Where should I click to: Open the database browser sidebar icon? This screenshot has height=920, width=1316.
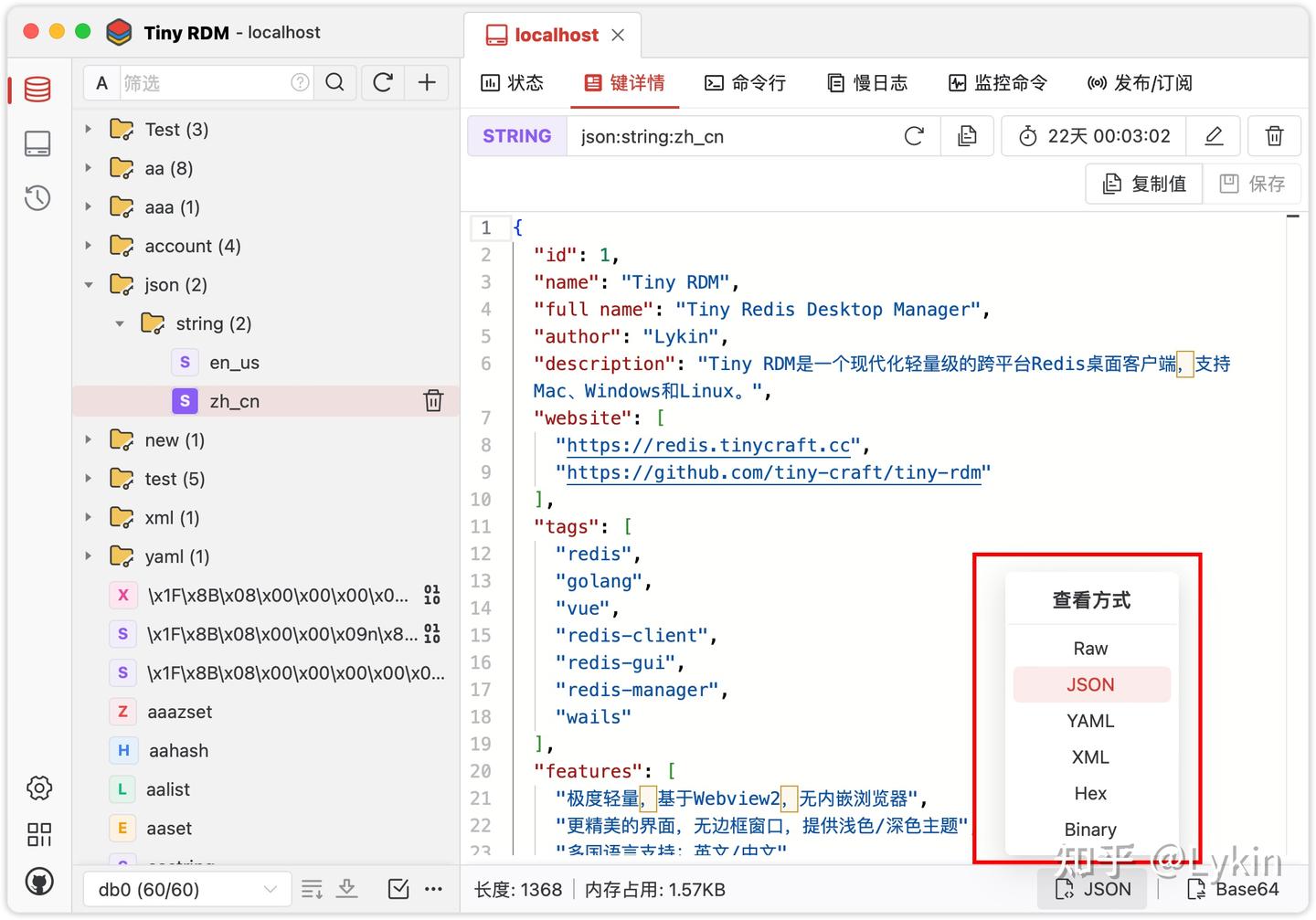point(37,90)
